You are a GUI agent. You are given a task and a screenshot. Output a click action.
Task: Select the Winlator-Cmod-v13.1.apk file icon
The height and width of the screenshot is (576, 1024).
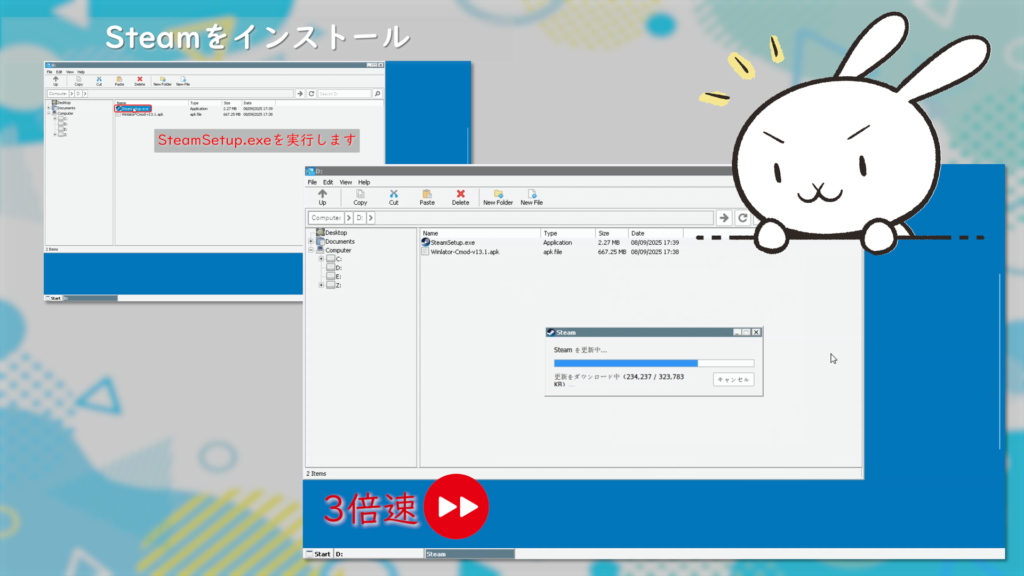(x=425, y=251)
